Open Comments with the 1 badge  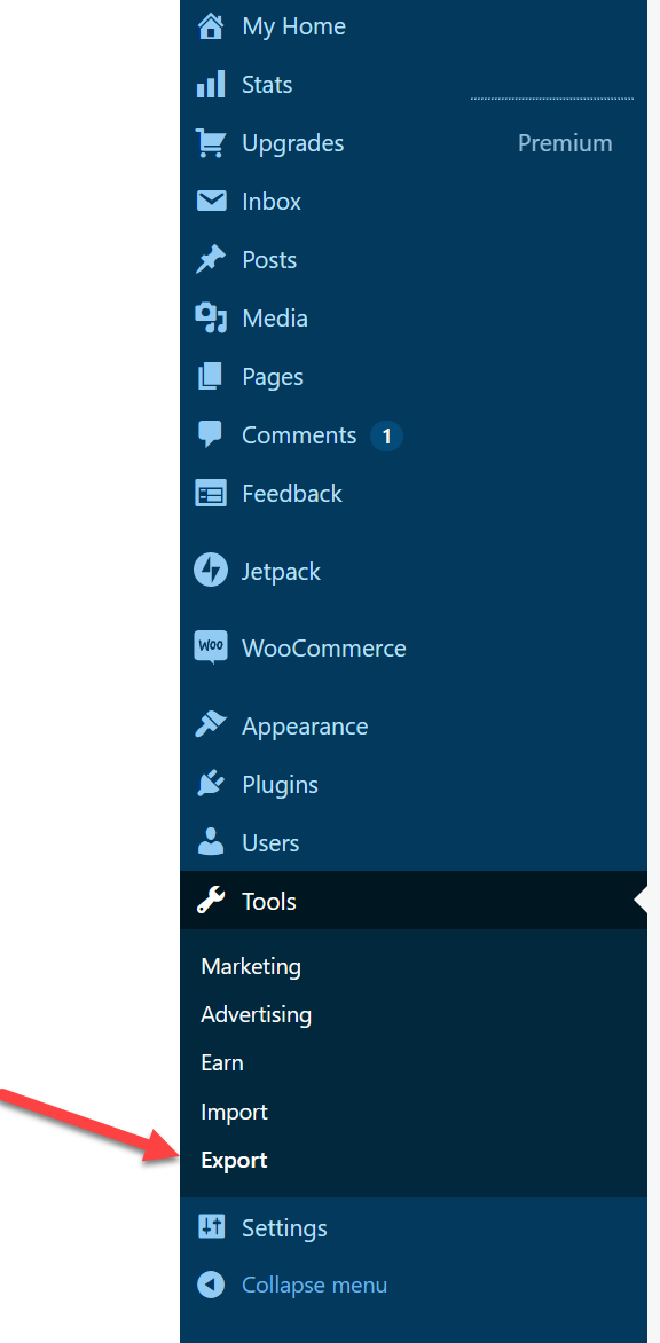pos(299,435)
